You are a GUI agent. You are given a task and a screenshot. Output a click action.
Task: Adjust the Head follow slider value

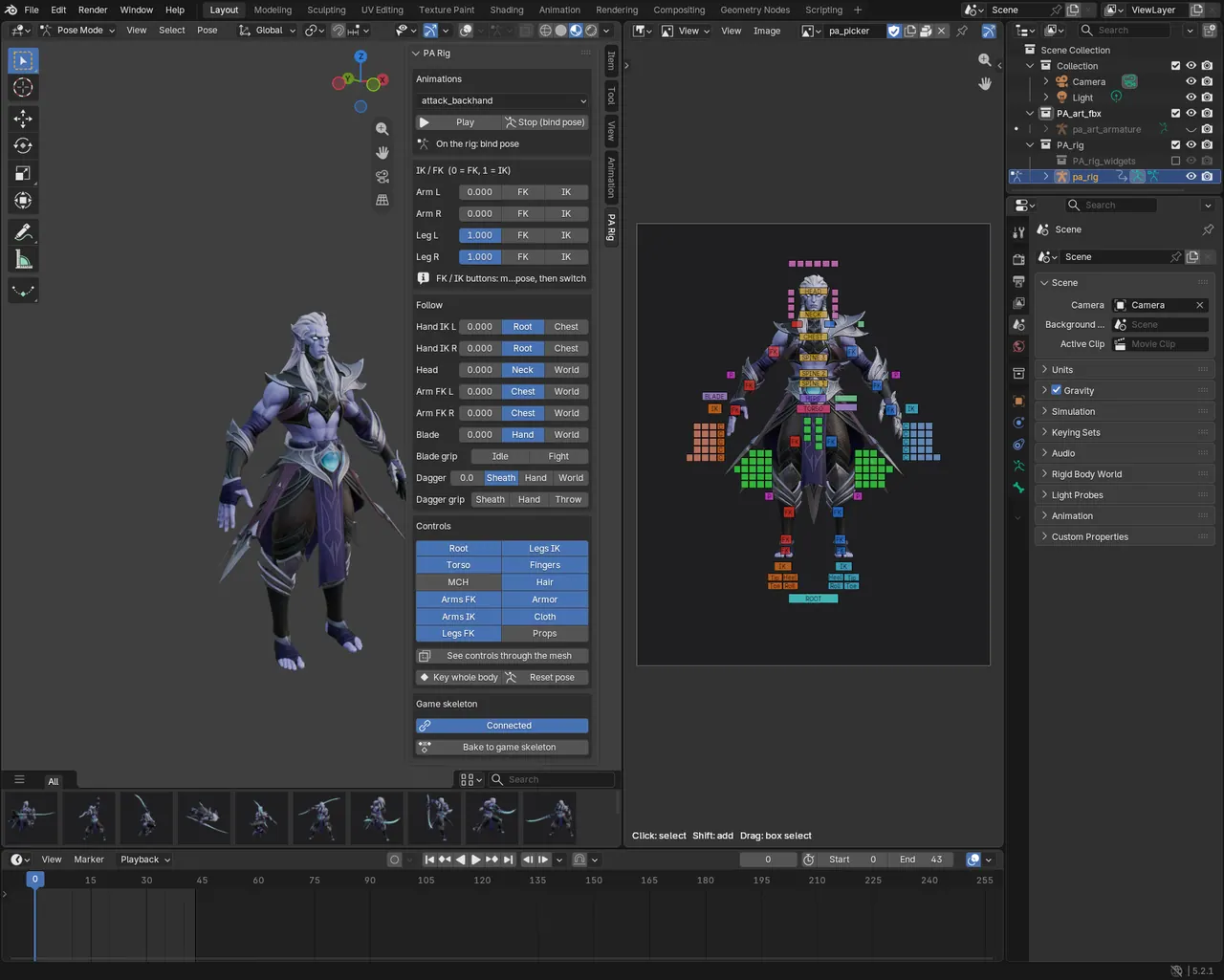coord(480,370)
